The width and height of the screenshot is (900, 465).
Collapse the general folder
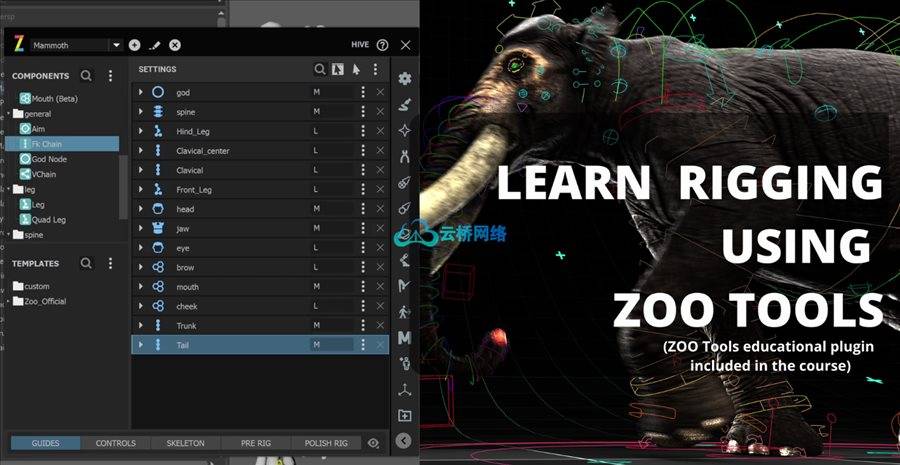pyautogui.click(x=9, y=113)
